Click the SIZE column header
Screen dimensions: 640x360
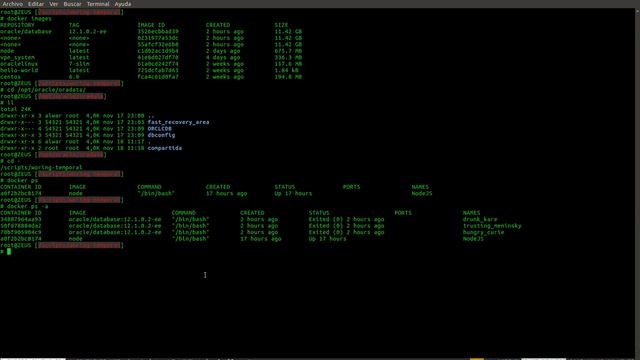click(x=281, y=25)
